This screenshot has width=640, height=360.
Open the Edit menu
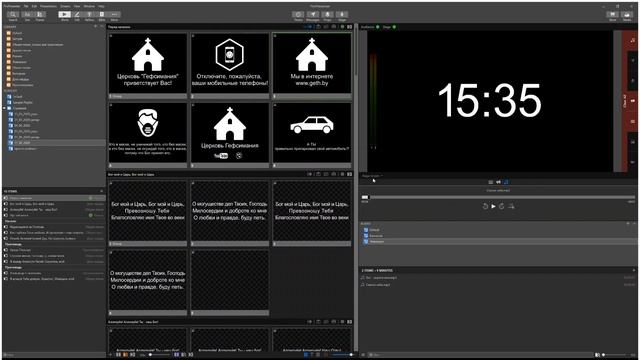click(34, 7)
